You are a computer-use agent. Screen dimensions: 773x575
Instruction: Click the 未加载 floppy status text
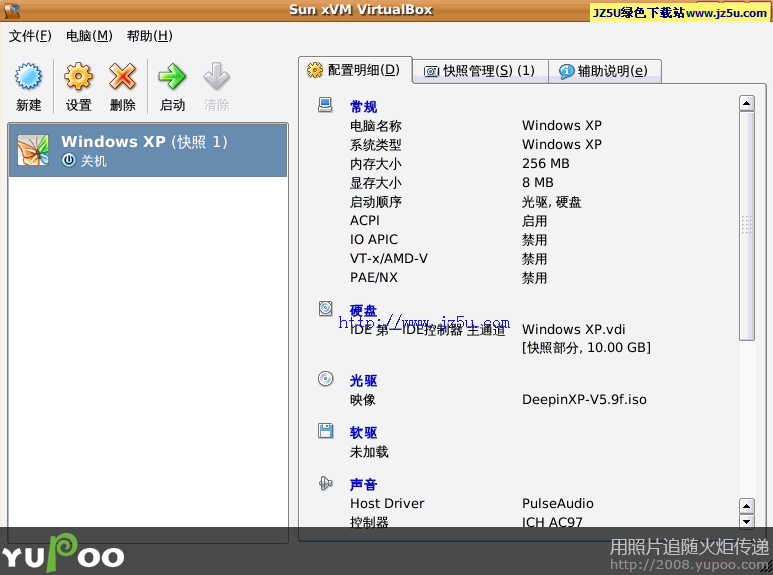pyautogui.click(x=369, y=452)
